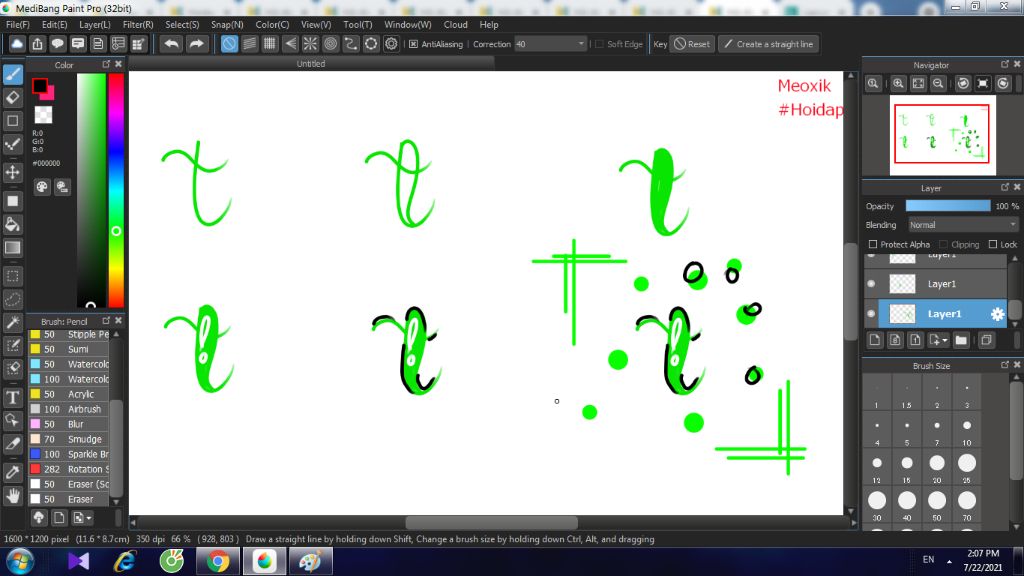Open the cloud icon in top toolbar
This screenshot has width=1024, height=576.
[x=17, y=44]
